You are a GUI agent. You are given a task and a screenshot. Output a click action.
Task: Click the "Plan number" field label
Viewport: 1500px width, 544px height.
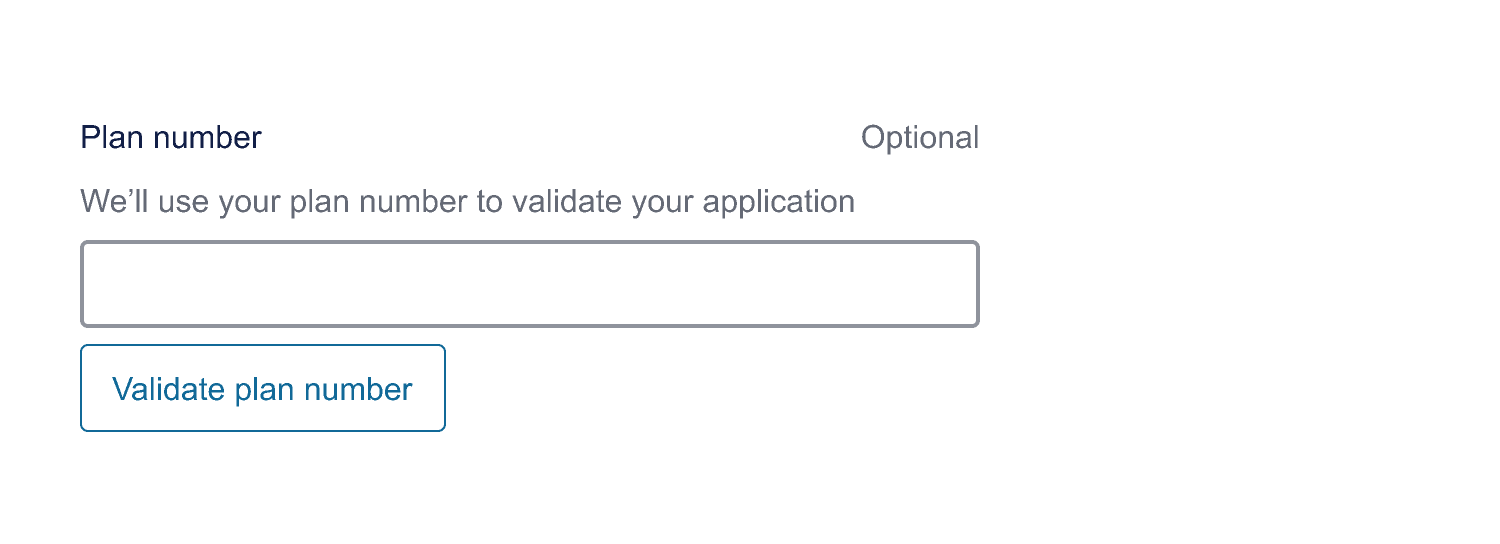tap(171, 137)
